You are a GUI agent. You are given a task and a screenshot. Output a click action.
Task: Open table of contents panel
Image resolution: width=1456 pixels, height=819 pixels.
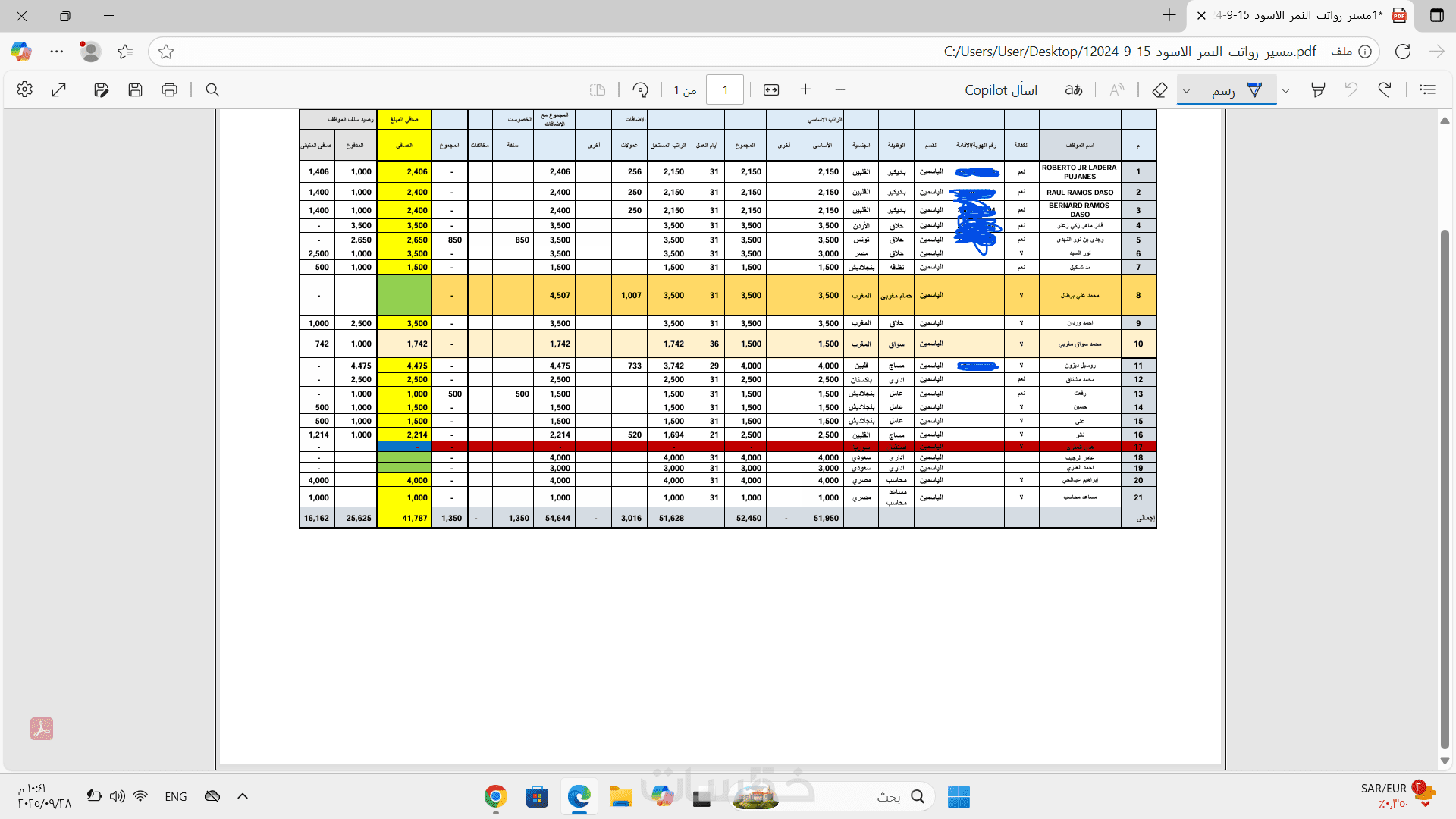[x=1428, y=89]
